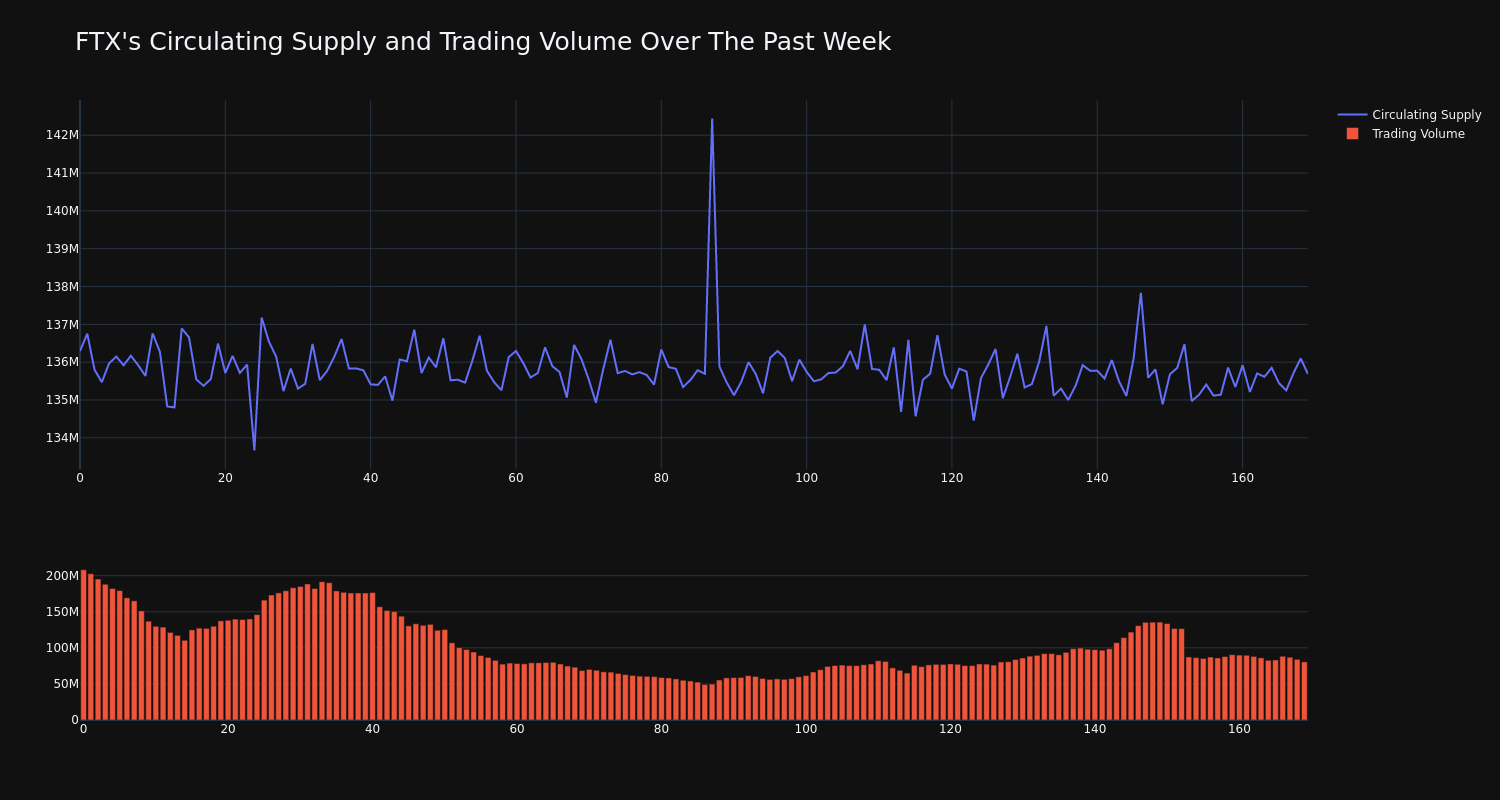Click the x-axis label 120 on supply chart
Viewport: 1500px width, 800px height.
(x=952, y=478)
